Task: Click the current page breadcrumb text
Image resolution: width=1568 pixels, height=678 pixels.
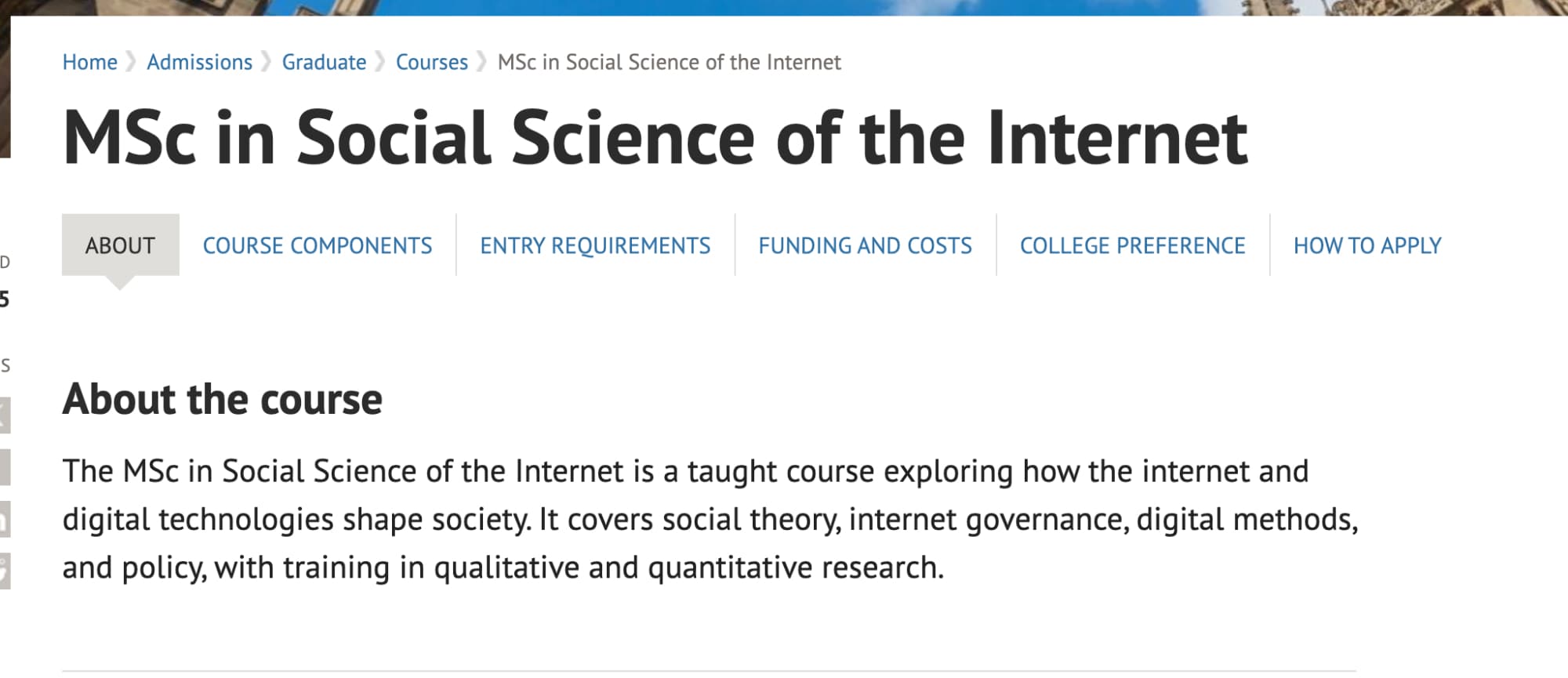Action: tap(669, 62)
